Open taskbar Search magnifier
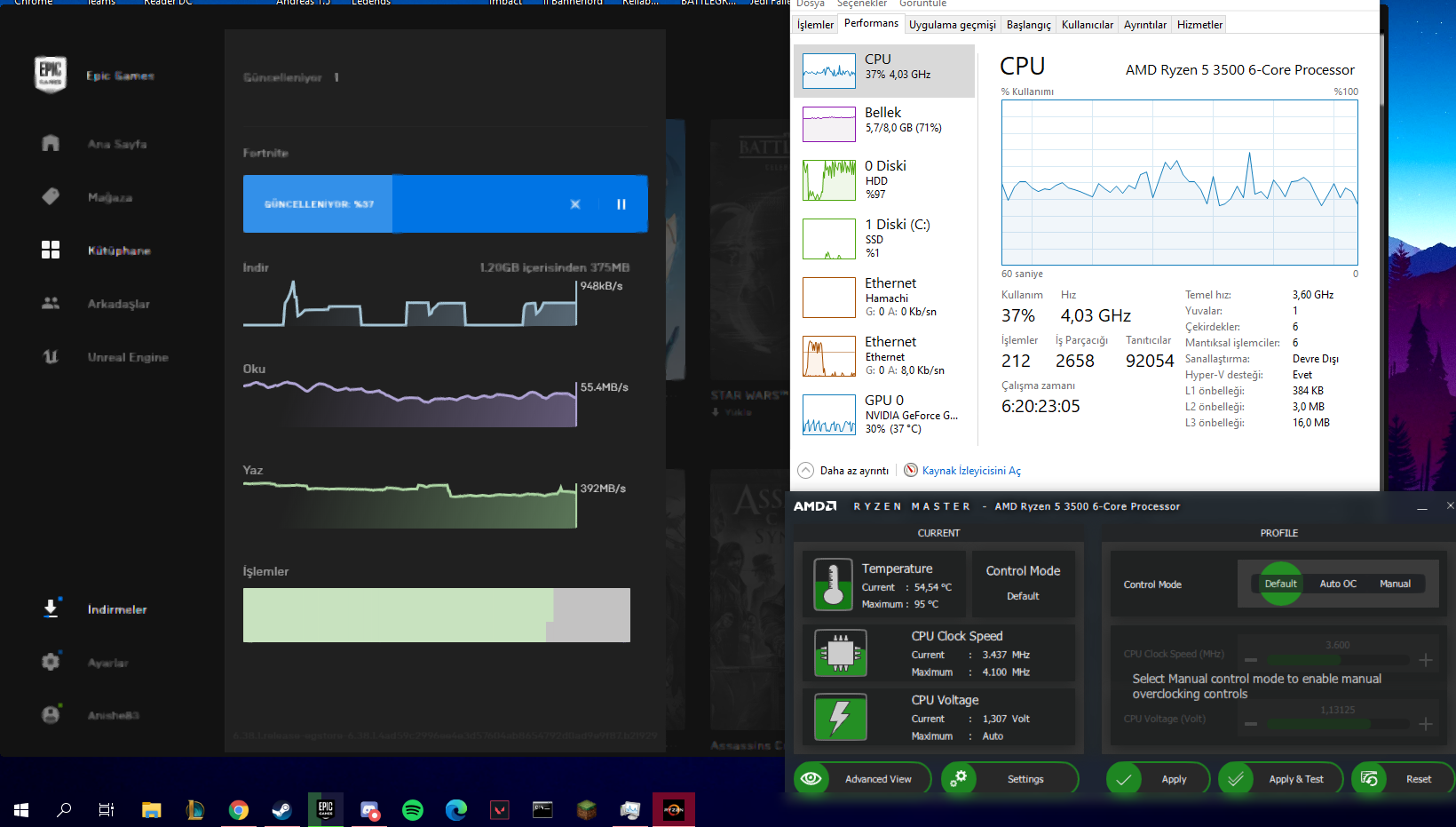Viewport: 1456px width, 827px height. (x=64, y=809)
